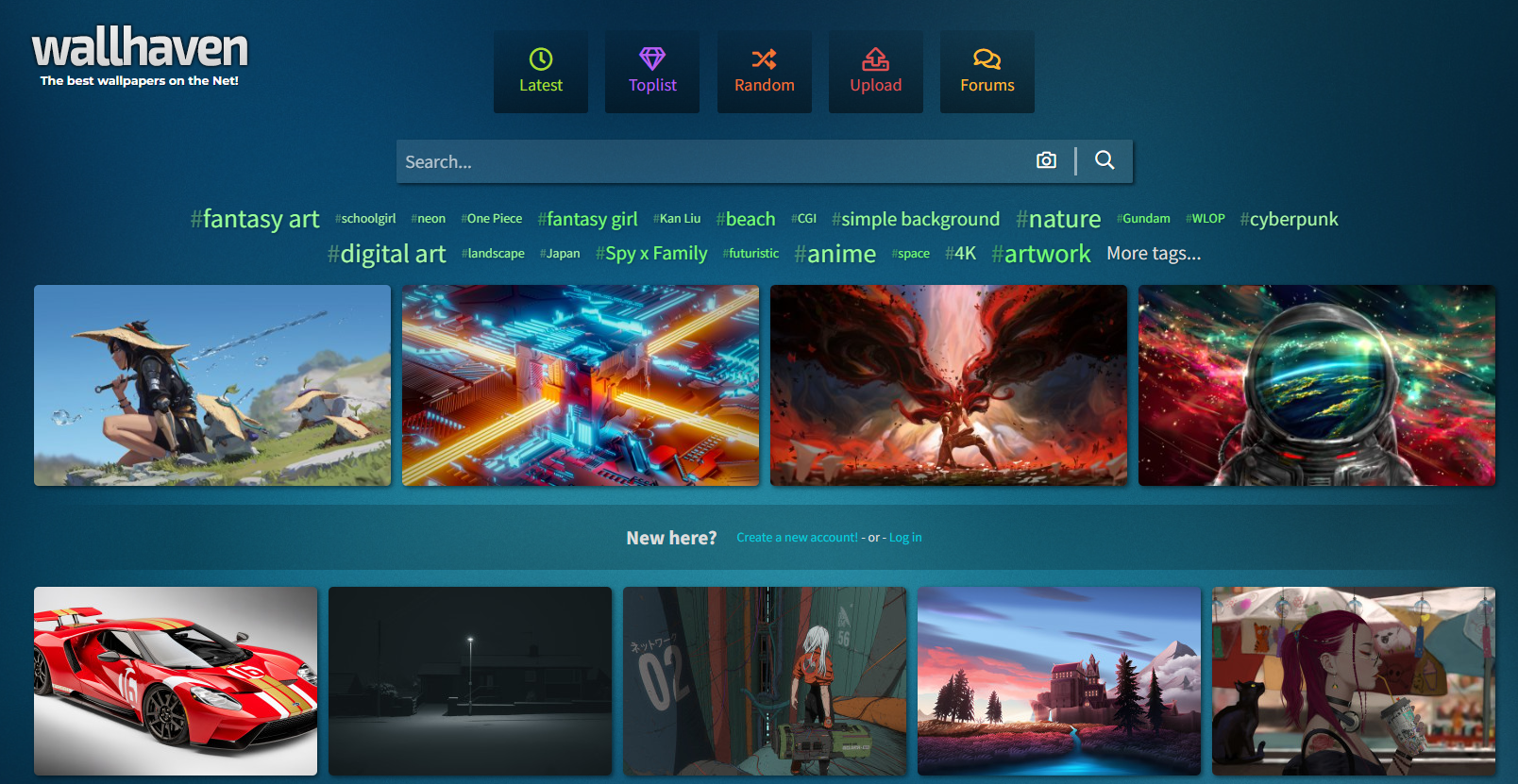The height and width of the screenshot is (784, 1518).
Task: Open the #Kan Liu tag
Action: pyautogui.click(x=677, y=219)
